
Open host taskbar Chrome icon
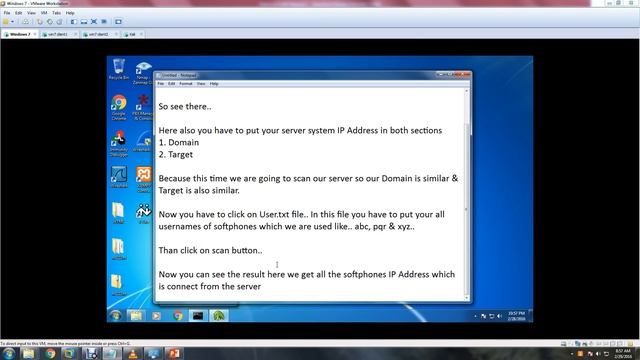tap(50, 353)
